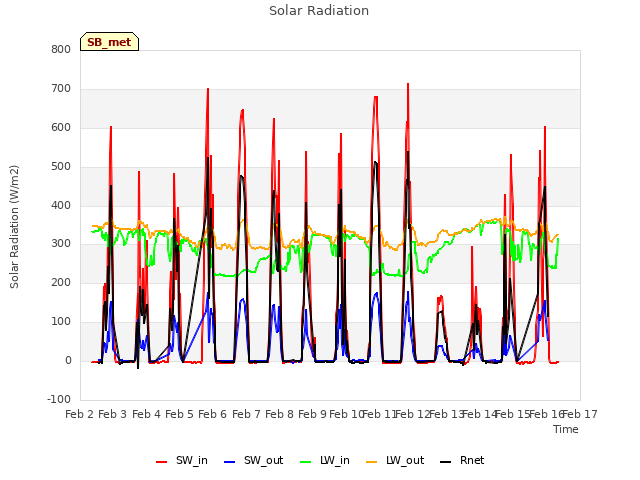This screenshot has width=640, height=480.
Task: Click the 100 y-axis tick label
Action: click(x=61, y=322)
